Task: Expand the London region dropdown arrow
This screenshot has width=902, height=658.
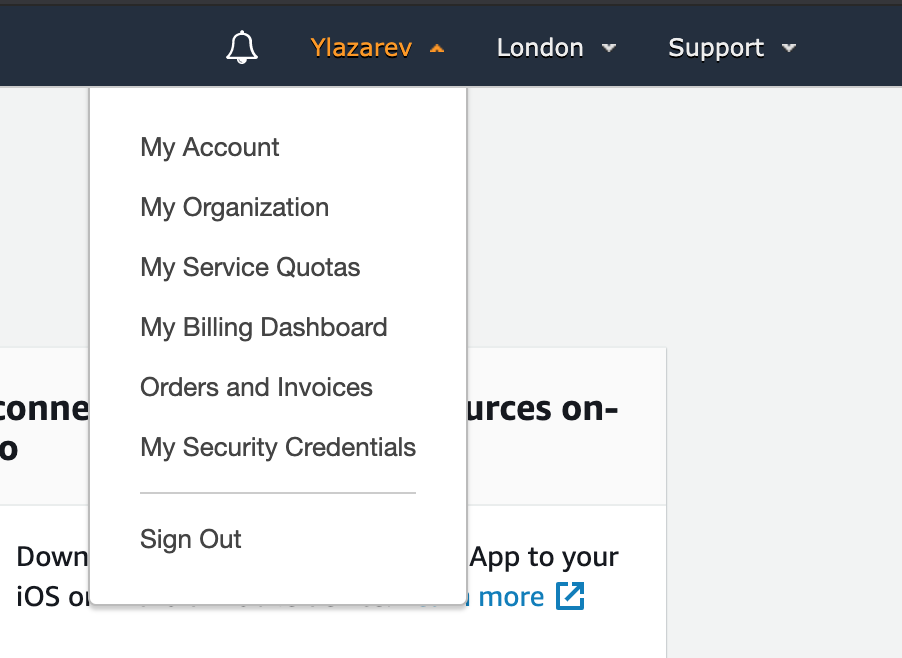Action: click(609, 48)
